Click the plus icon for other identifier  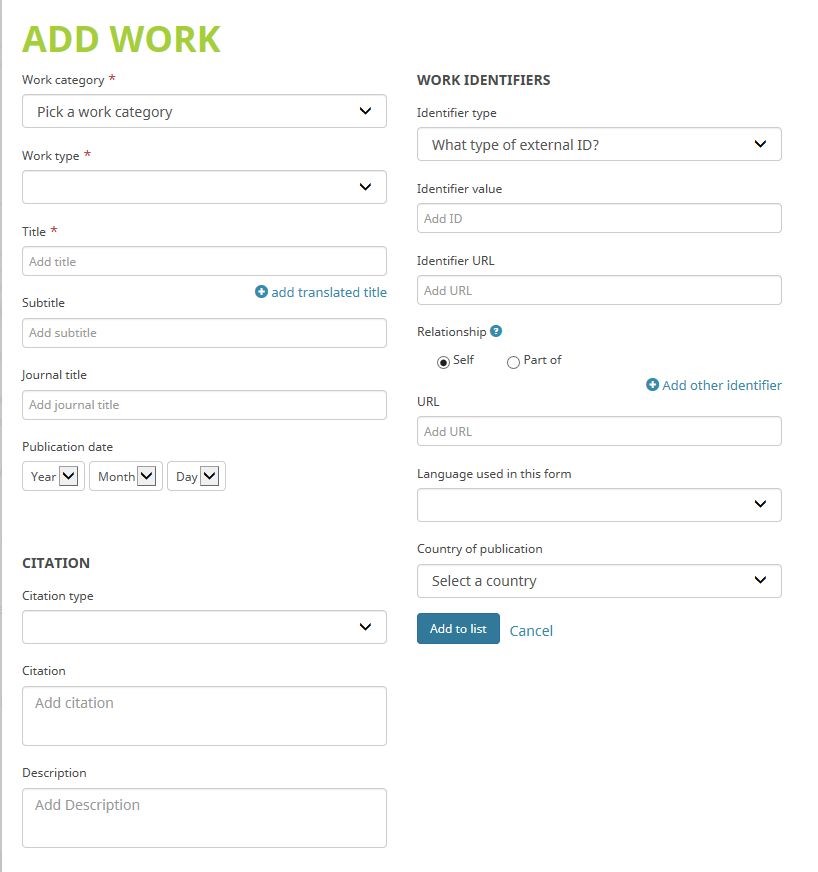[653, 385]
